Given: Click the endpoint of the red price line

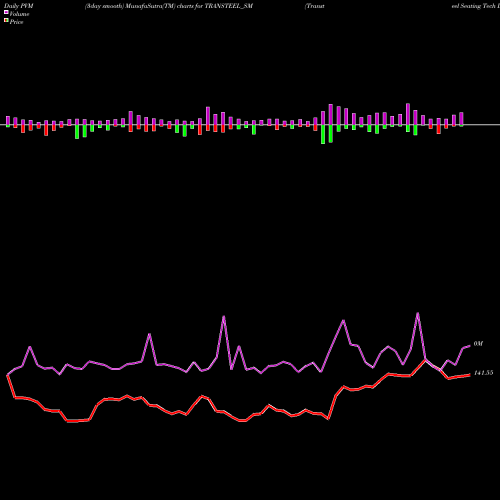Looking at the screenshot, I should point(470,375).
